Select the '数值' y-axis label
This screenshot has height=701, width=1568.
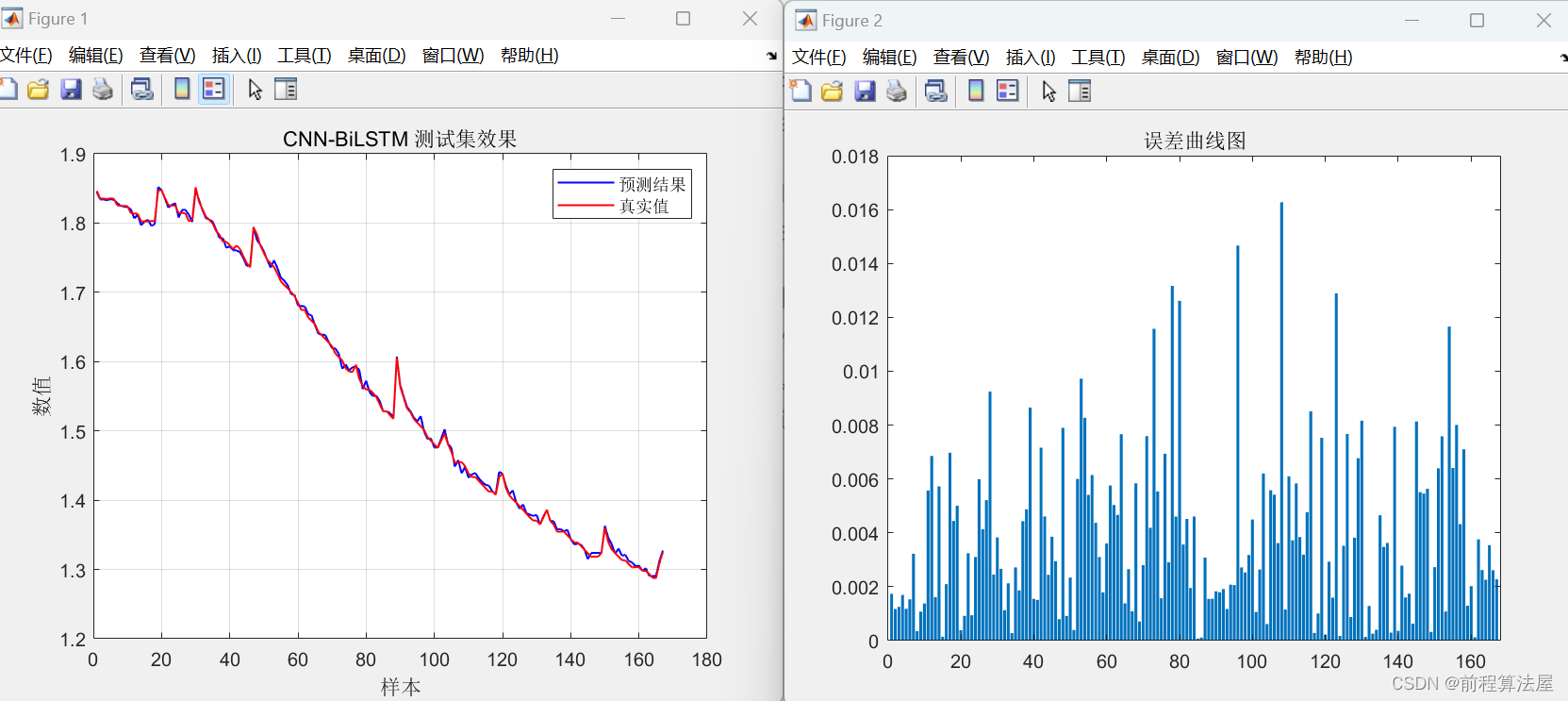click(41, 396)
